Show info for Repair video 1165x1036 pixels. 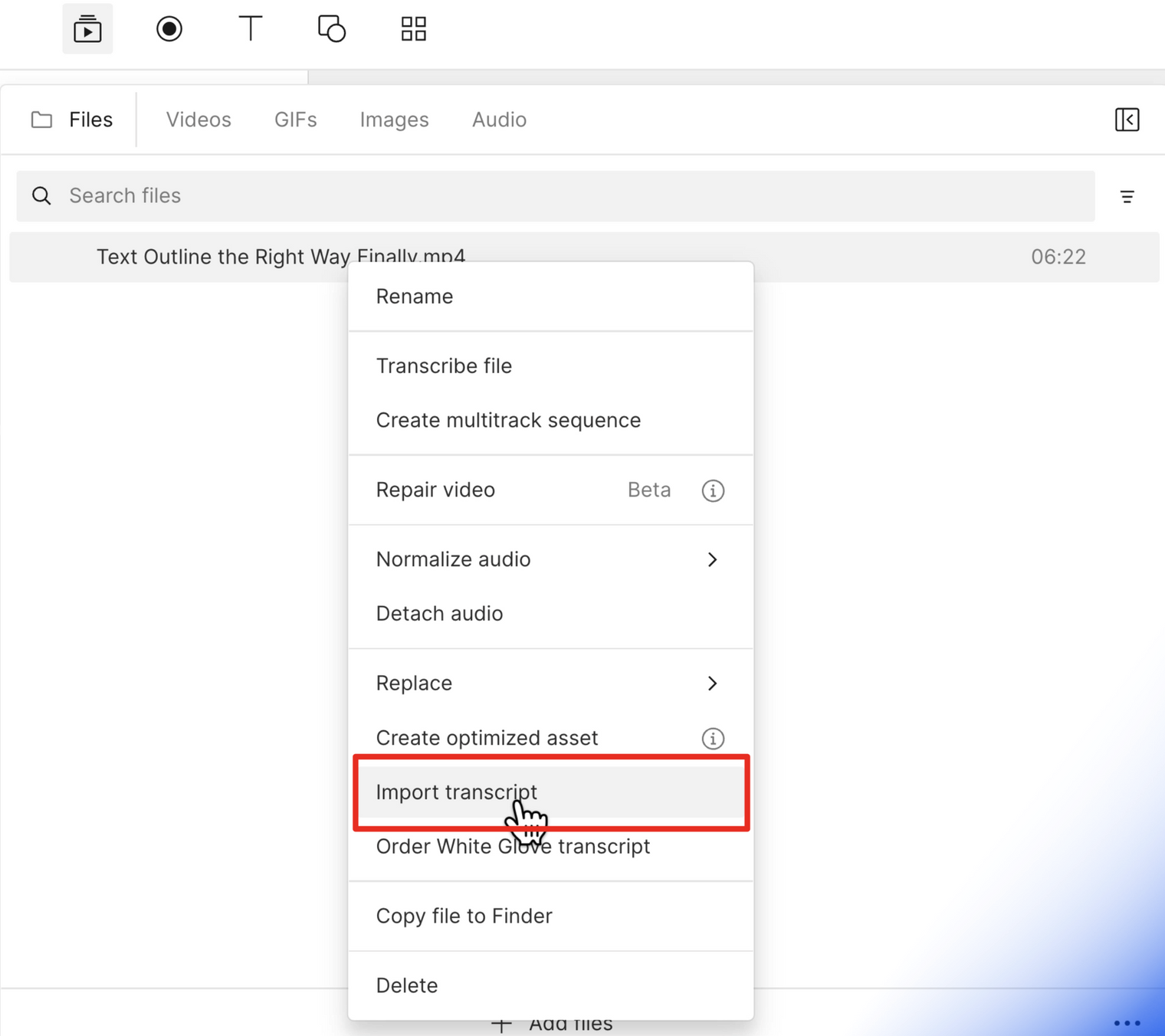pyautogui.click(x=713, y=490)
